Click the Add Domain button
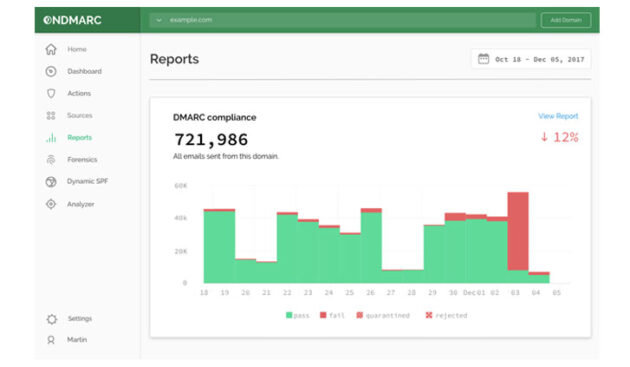The image size is (630, 367). click(x=566, y=20)
